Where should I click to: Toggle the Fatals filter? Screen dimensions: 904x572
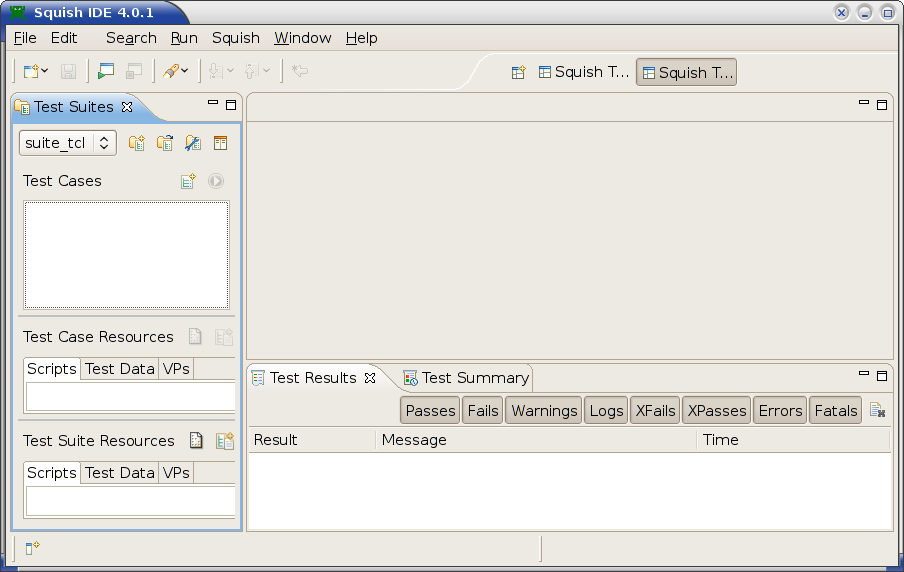(x=835, y=411)
